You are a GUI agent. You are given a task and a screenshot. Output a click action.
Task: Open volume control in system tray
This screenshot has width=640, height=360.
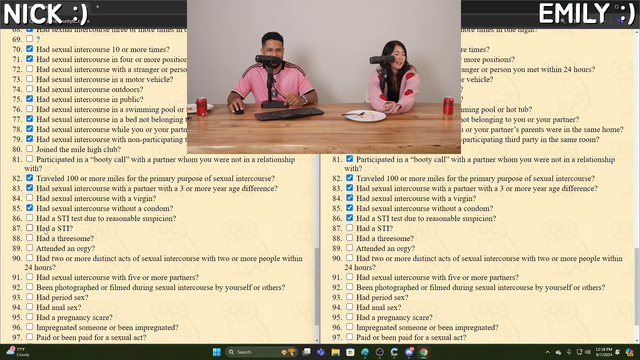point(588,352)
